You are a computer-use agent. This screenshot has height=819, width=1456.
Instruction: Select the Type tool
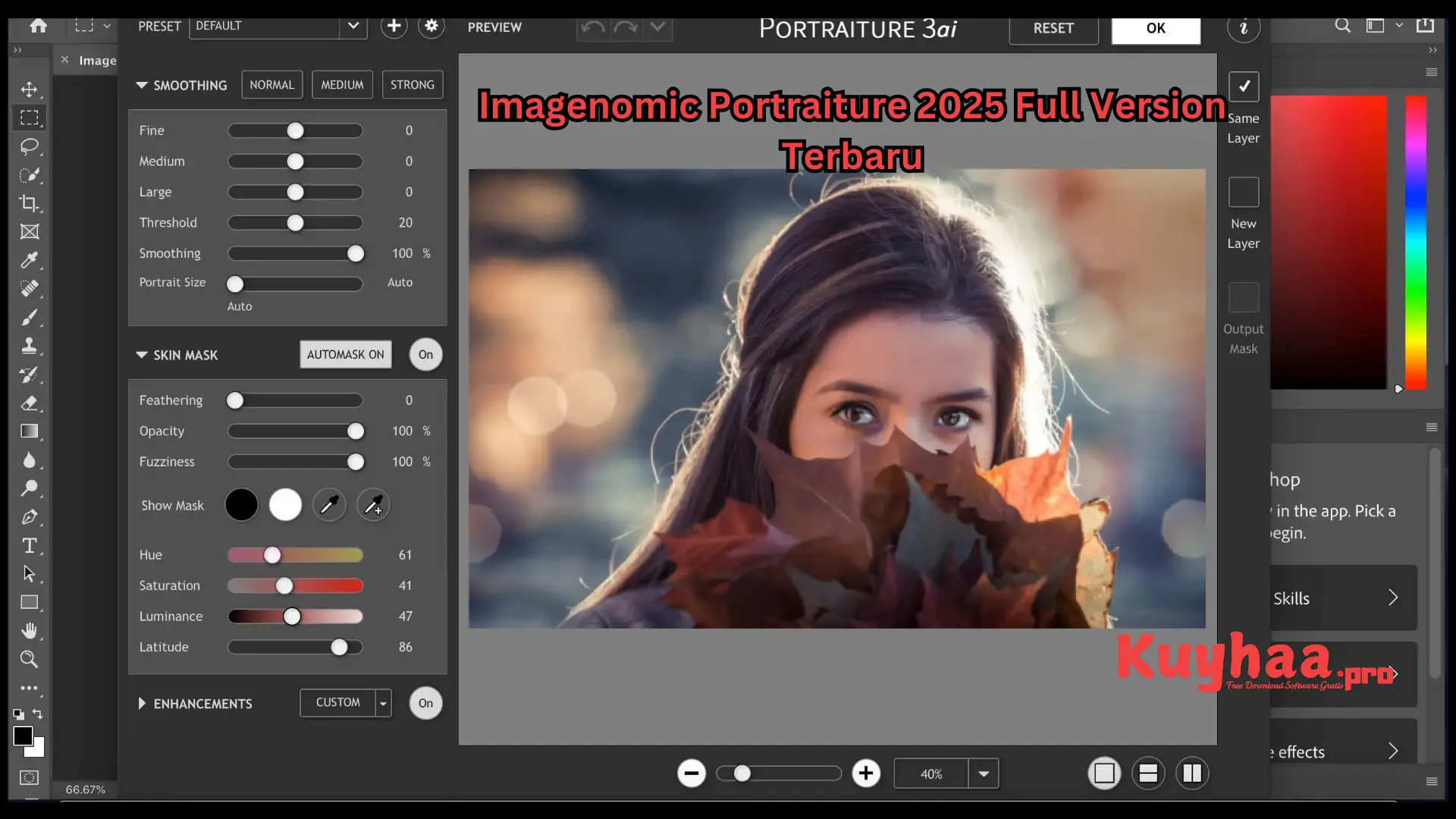[x=29, y=545]
